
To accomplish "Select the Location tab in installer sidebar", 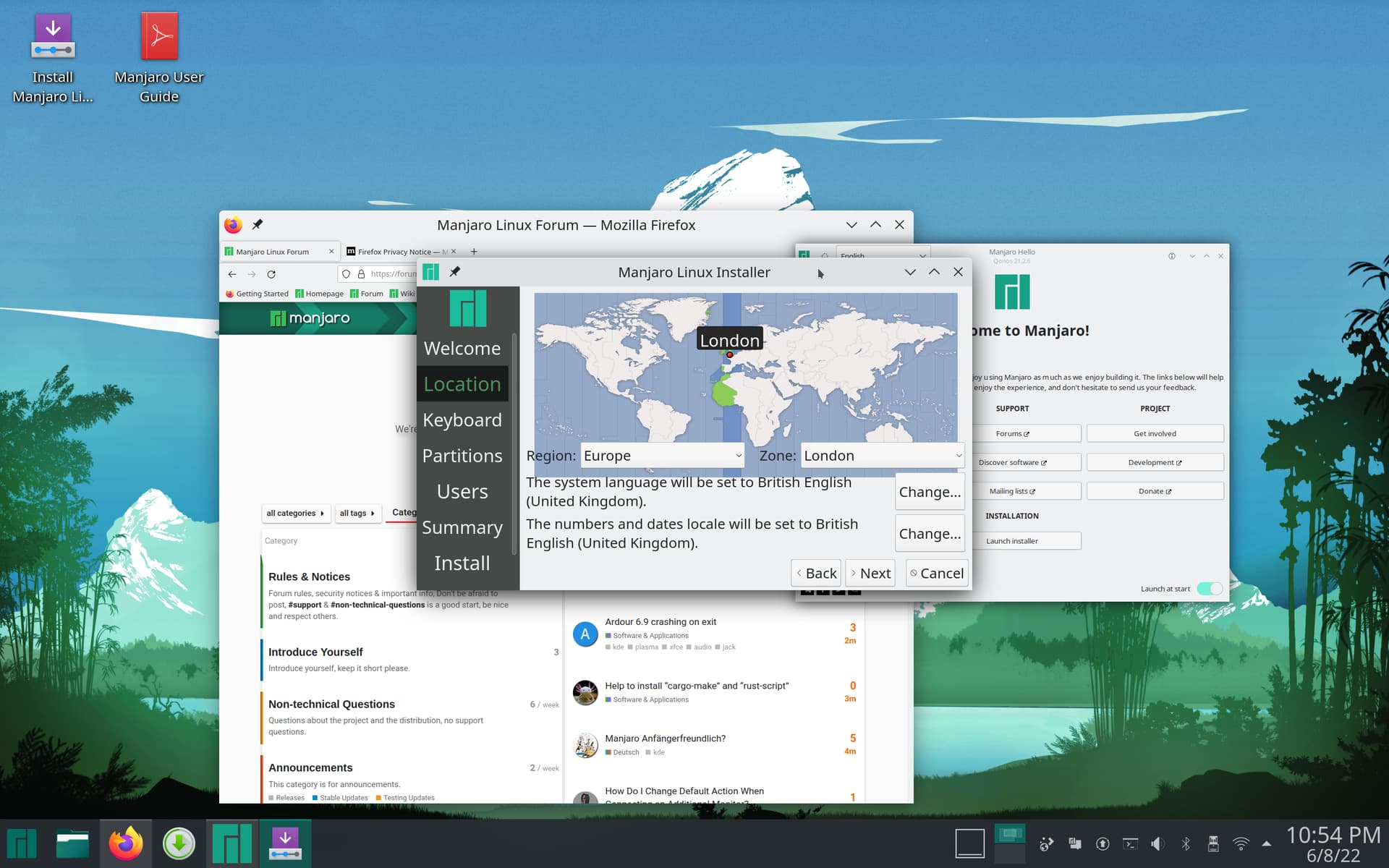I will click(x=462, y=384).
